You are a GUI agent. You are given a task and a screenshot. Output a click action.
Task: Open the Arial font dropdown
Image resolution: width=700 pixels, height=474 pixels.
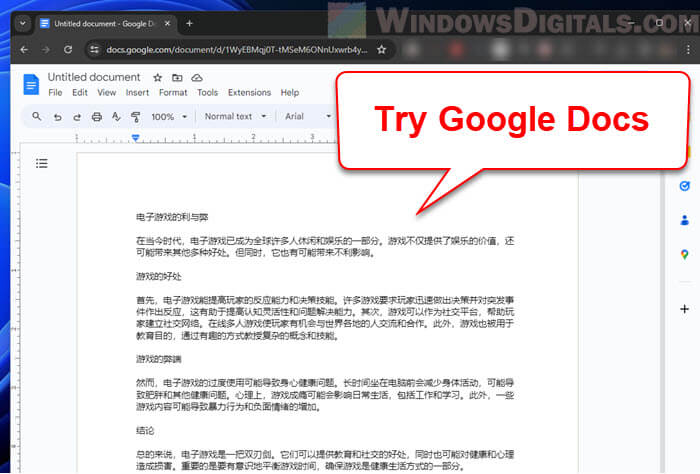pyautogui.click(x=308, y=116)
